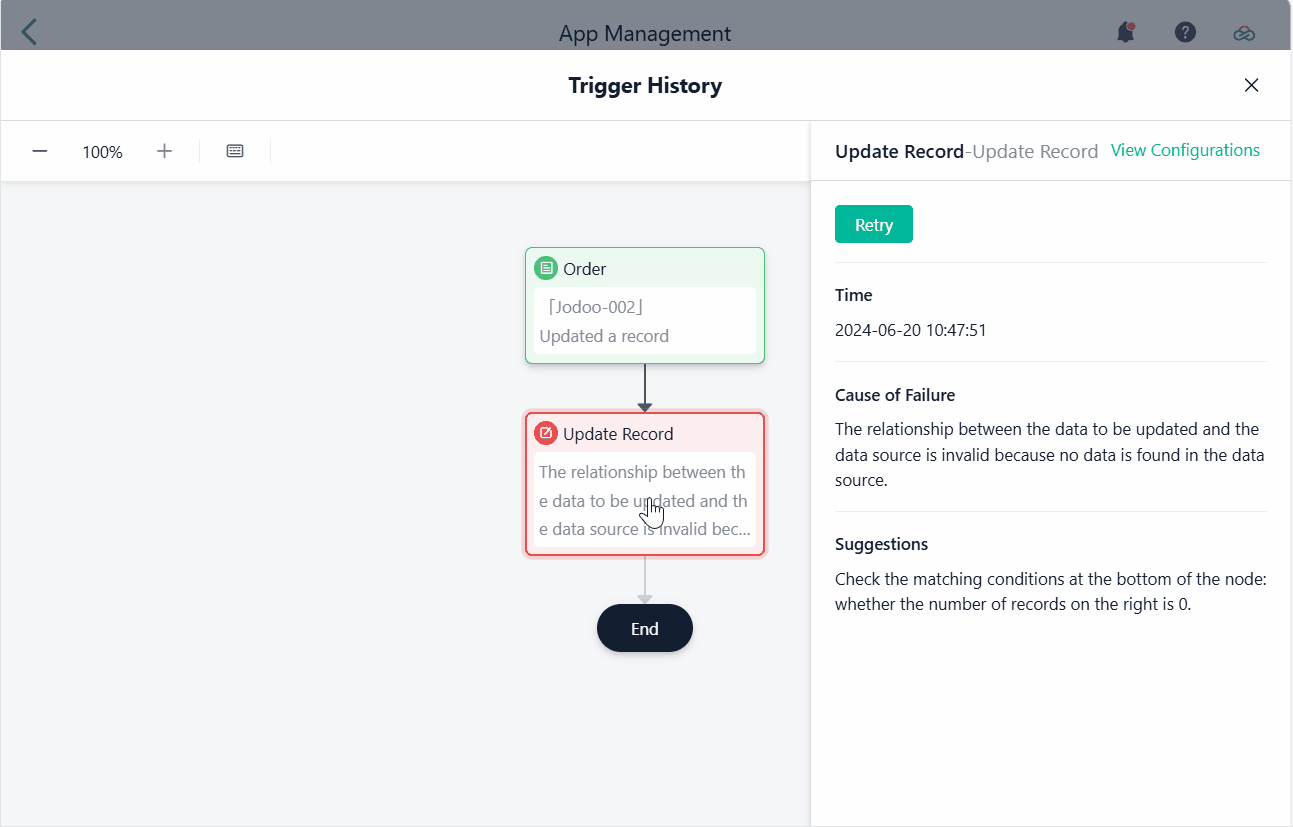
Task: Close the Trigger History dialog
Action: [1251, 85]
